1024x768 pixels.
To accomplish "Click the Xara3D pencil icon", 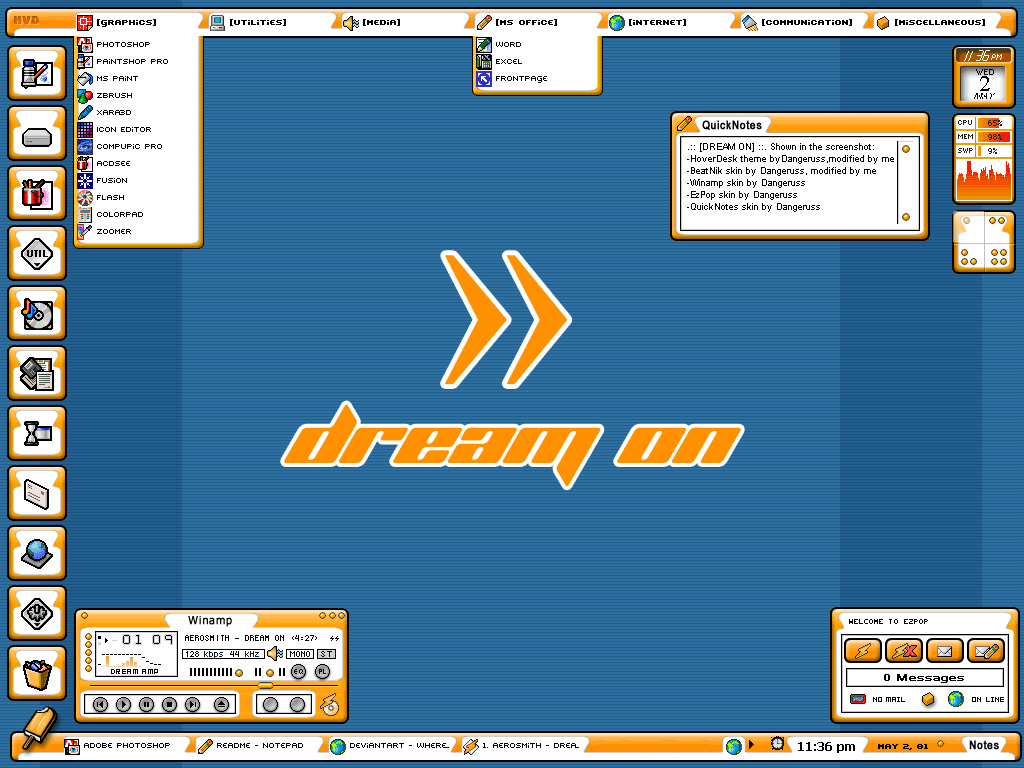I will [x=85, y=112].
